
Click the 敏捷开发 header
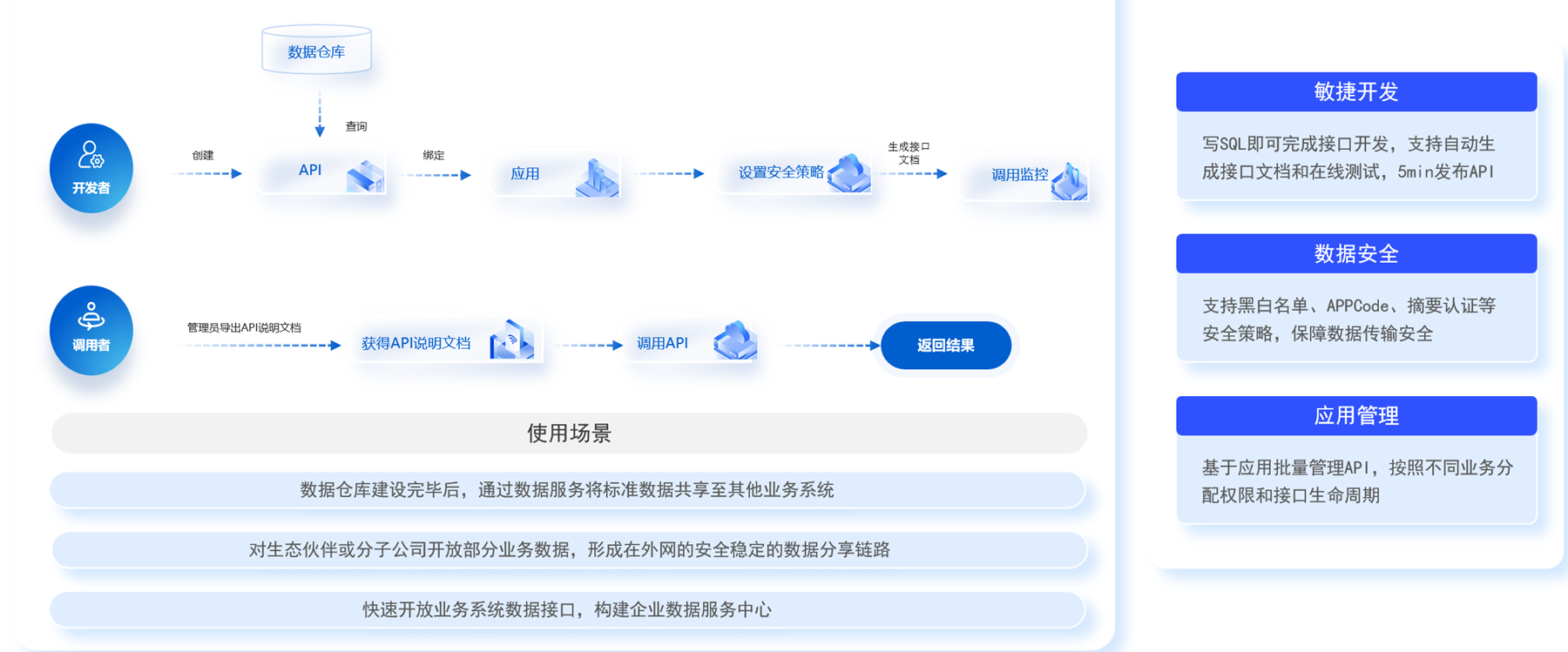click(x=1356, y=91)
